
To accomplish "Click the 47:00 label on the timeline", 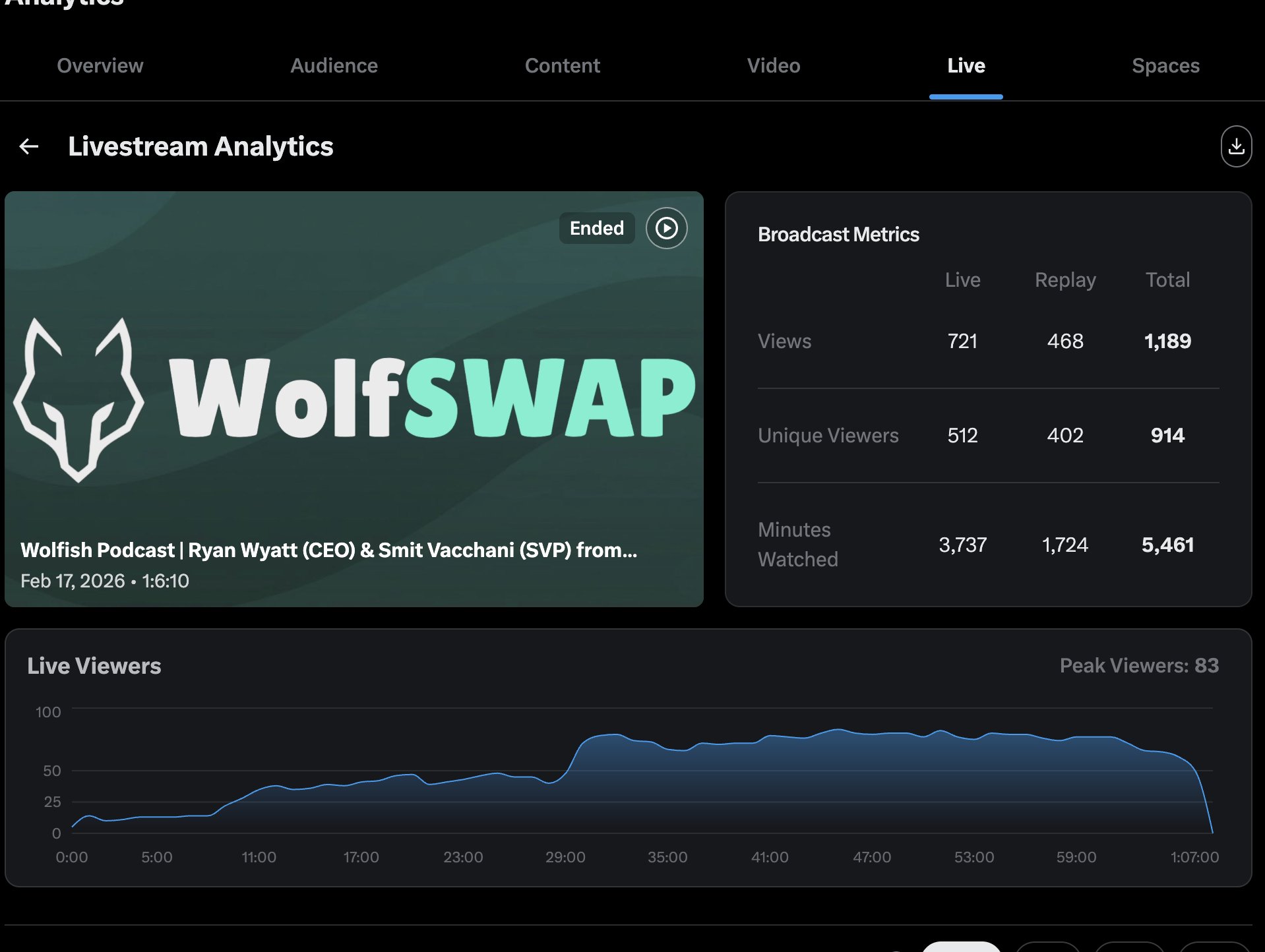I will click(x=871, y=857).
